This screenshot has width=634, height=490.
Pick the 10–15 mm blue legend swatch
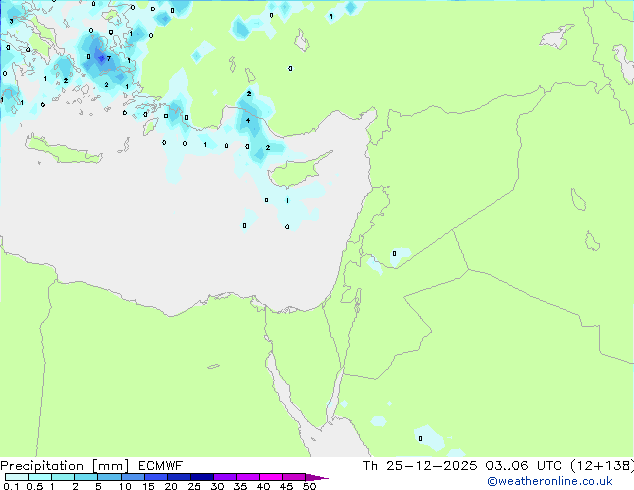(133, 477)
